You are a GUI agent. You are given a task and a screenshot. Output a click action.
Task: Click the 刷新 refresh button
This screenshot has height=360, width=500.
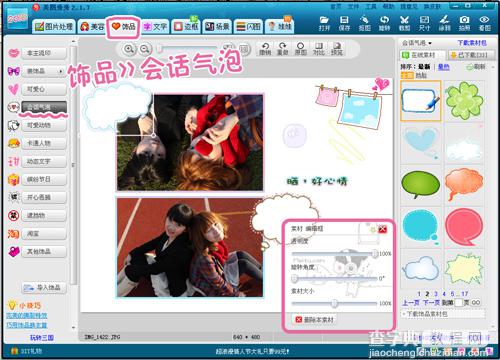pyautogui.click(x=476, y=67)
